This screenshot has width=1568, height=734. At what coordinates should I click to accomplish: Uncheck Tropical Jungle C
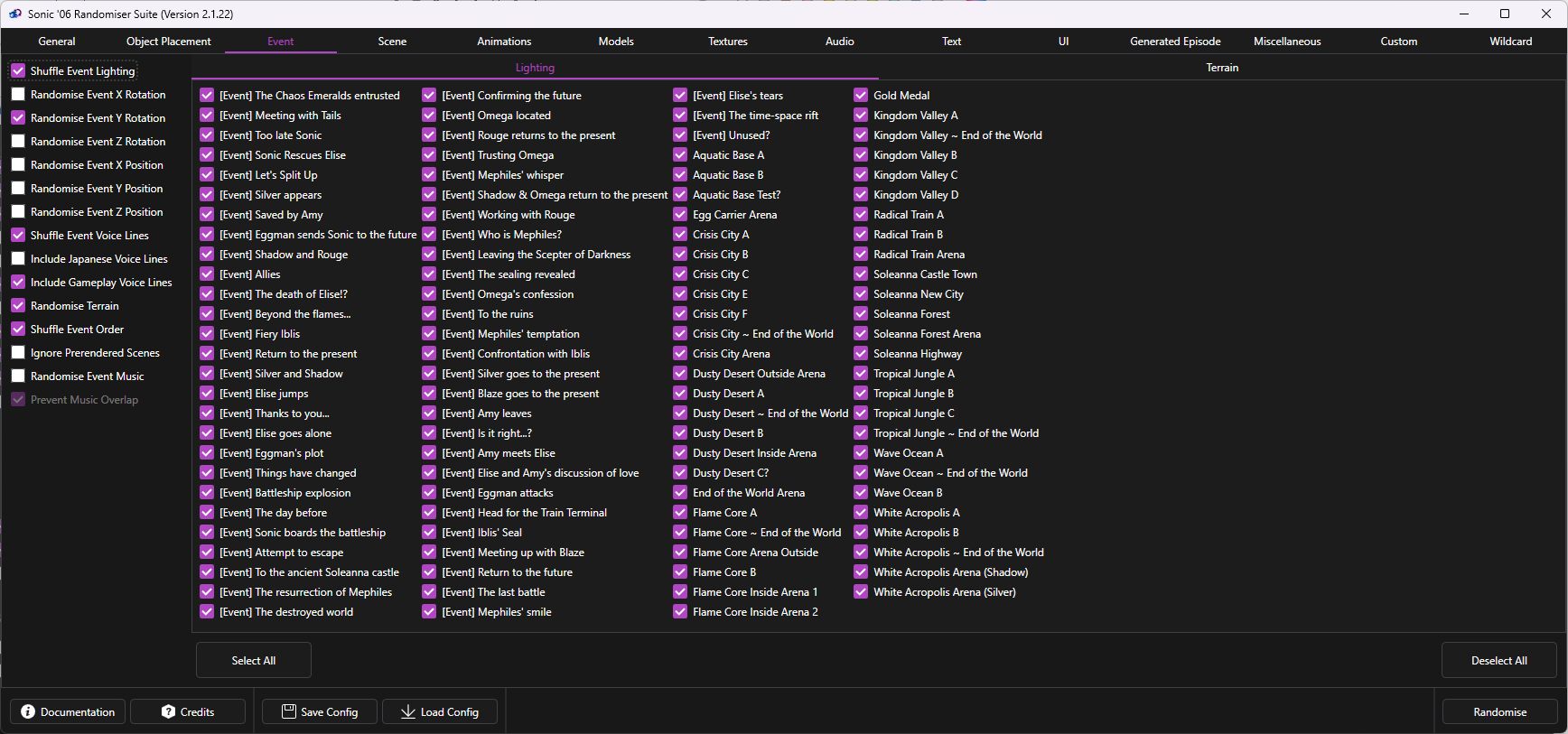861,413
